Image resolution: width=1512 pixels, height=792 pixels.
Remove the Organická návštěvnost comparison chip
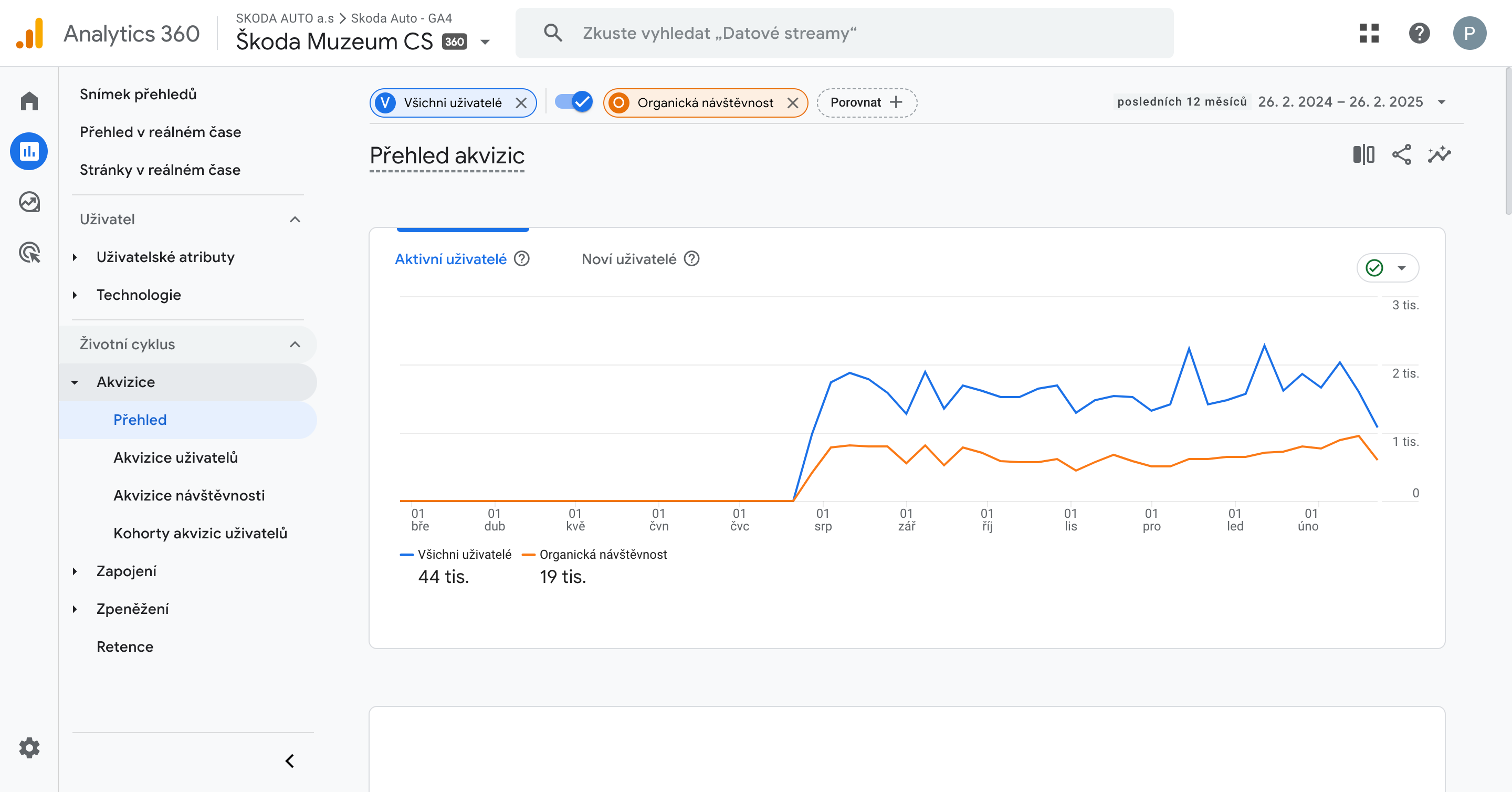pyautogui.click(x=792, y=103)
